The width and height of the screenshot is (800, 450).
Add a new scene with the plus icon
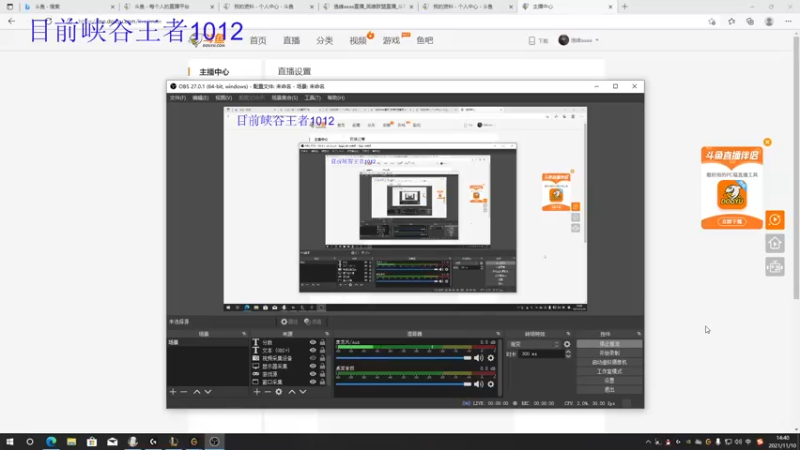click(x=173, y=392)
